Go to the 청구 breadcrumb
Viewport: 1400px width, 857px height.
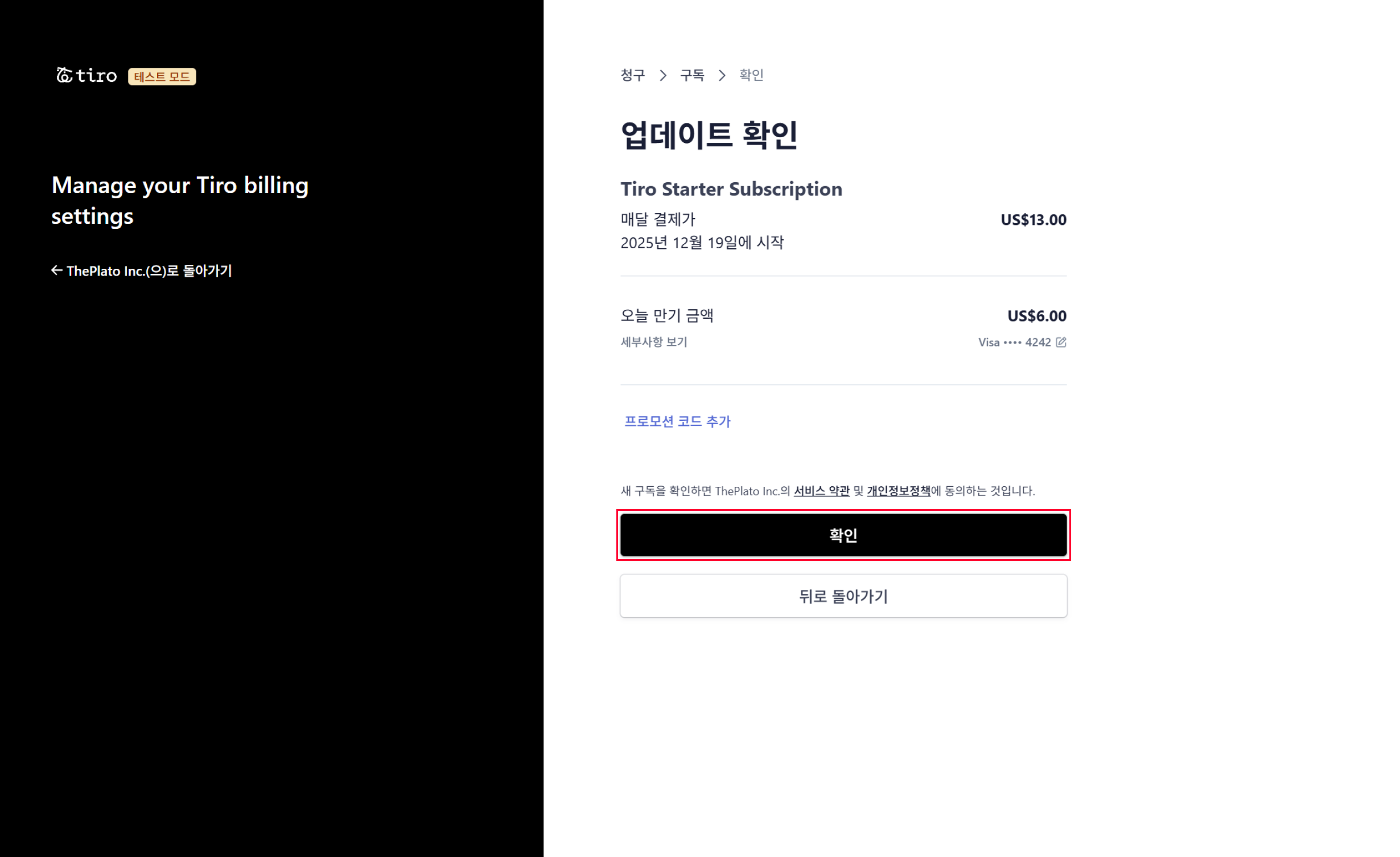pos(633,75)
